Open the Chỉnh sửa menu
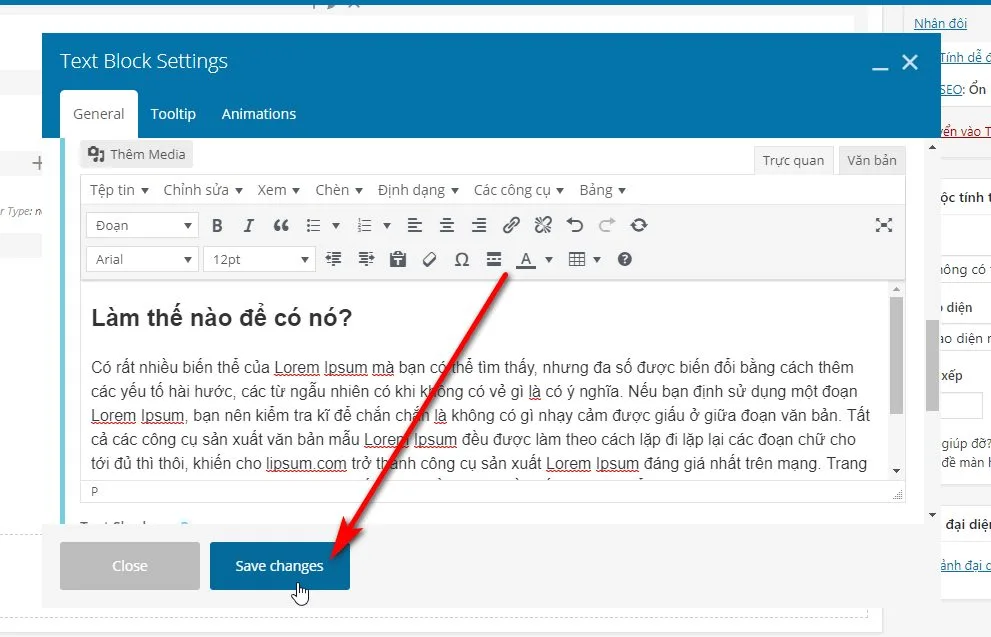 (x=203, y=190)
